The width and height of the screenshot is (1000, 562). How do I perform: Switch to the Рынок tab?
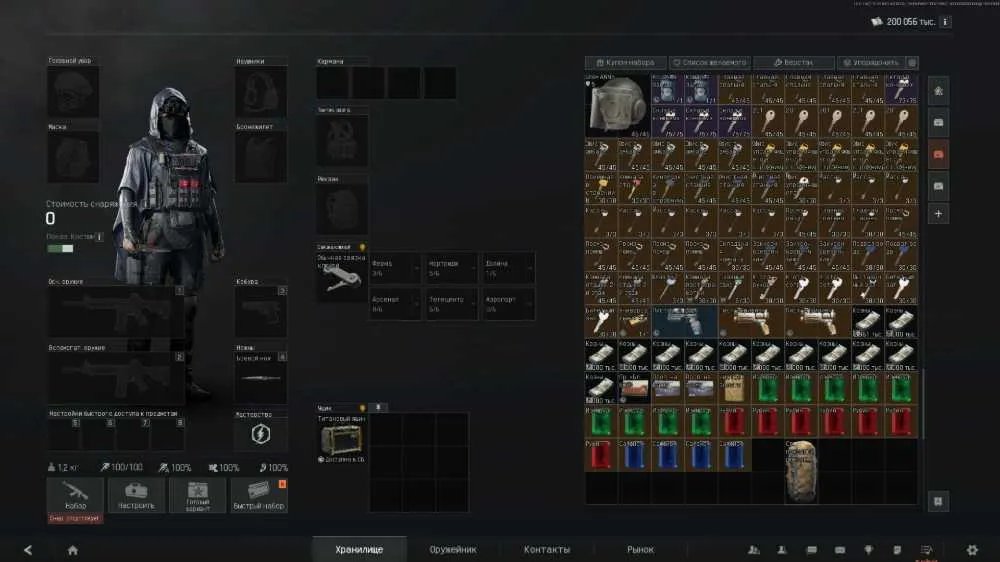coord(640,549)
